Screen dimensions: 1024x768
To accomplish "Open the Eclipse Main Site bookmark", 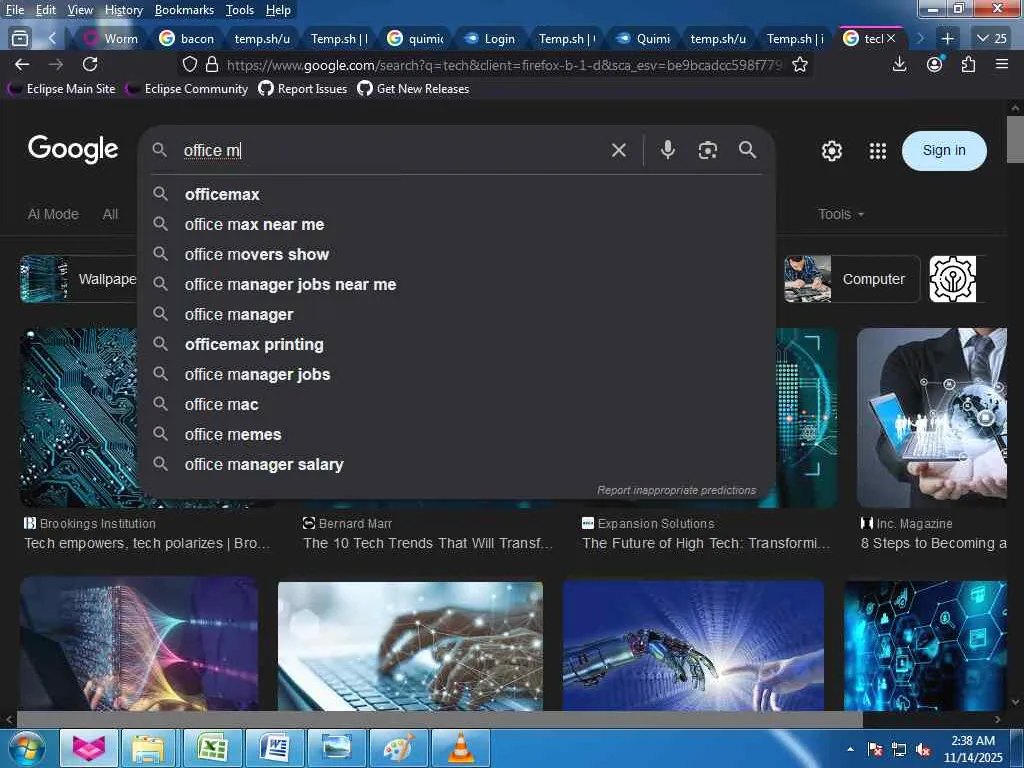I will (61, 89).
